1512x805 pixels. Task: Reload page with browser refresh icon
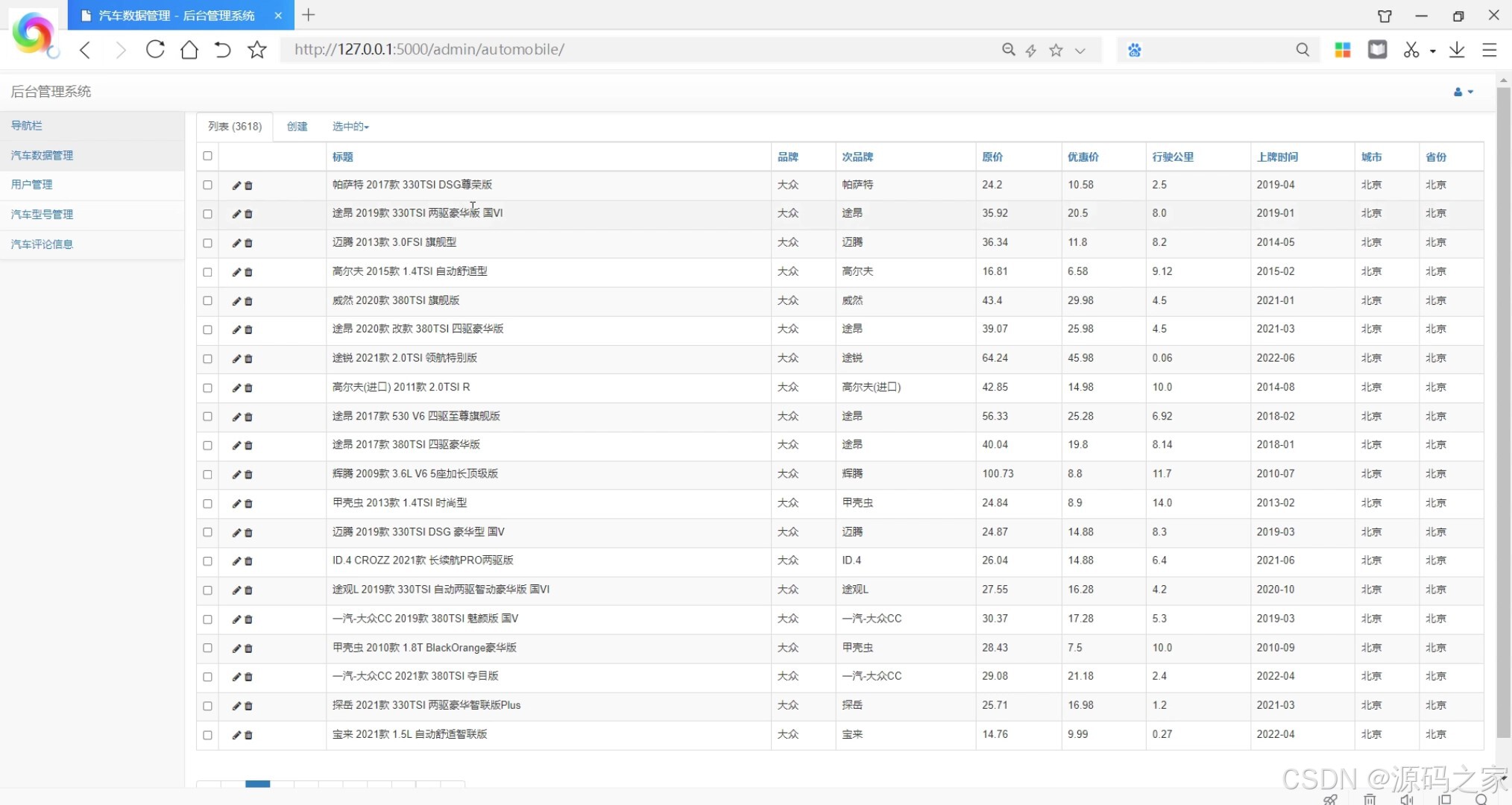[155, 50]
